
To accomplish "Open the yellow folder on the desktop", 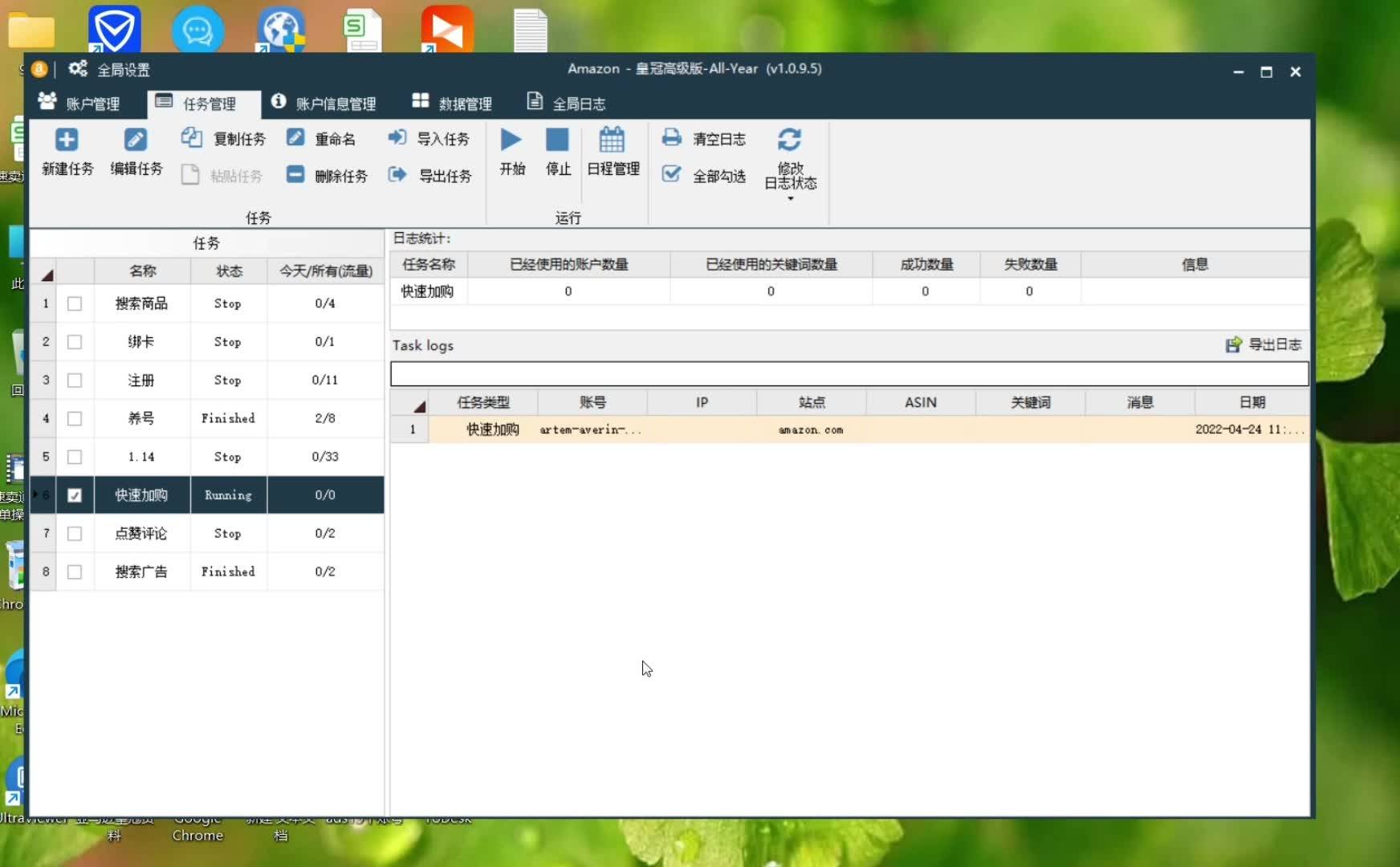I will click(x=31, y=31).
